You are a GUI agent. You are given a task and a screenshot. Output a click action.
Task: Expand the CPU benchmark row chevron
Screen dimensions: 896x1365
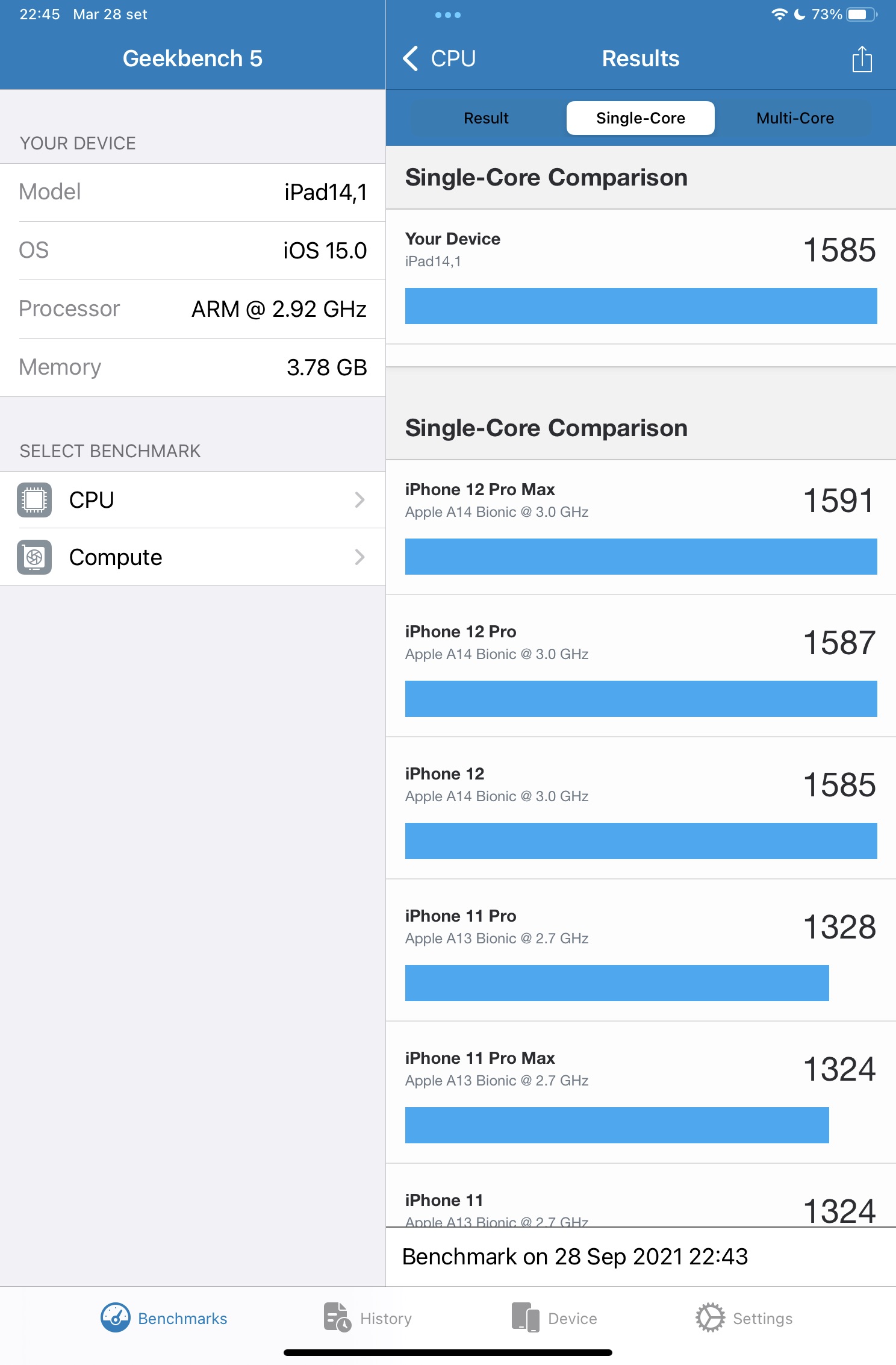pyautogui.click(x=359, y=500)
